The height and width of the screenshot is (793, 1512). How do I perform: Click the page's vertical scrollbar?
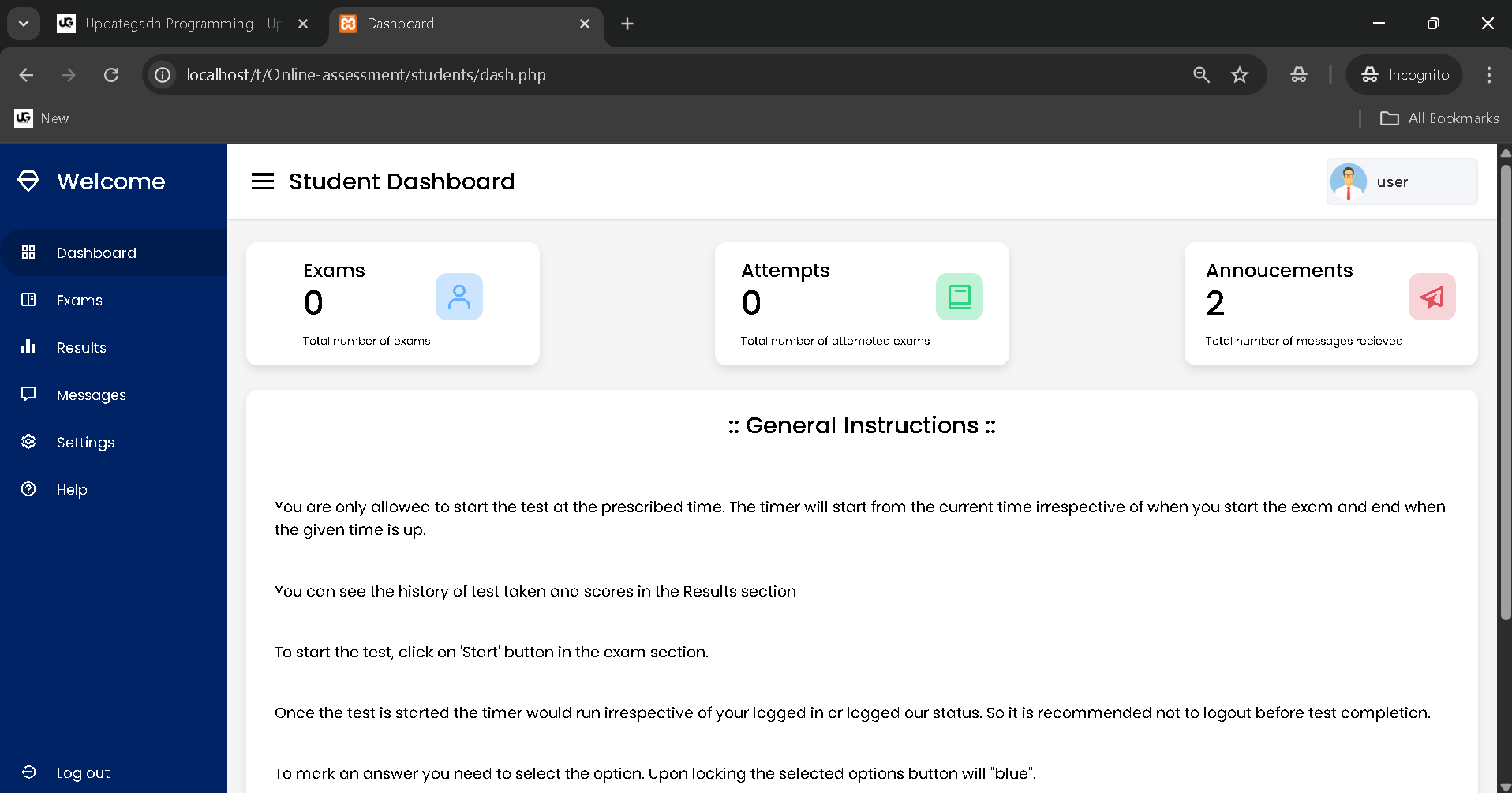(1505, 395)
